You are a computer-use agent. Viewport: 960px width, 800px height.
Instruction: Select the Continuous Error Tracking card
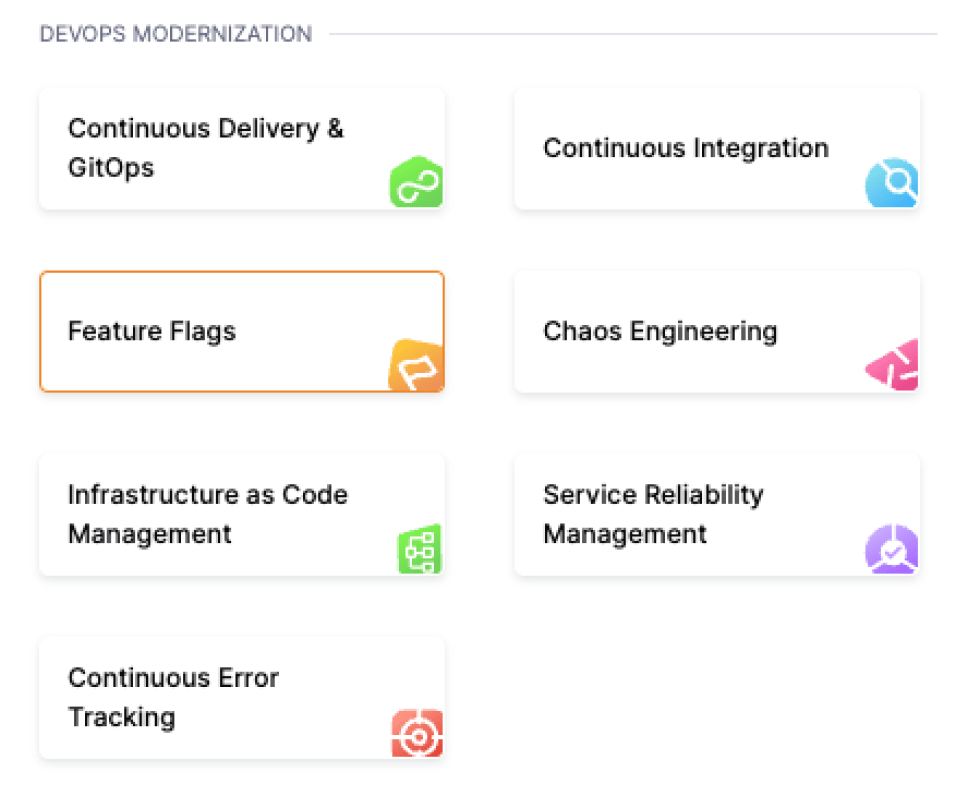(242, 698)
